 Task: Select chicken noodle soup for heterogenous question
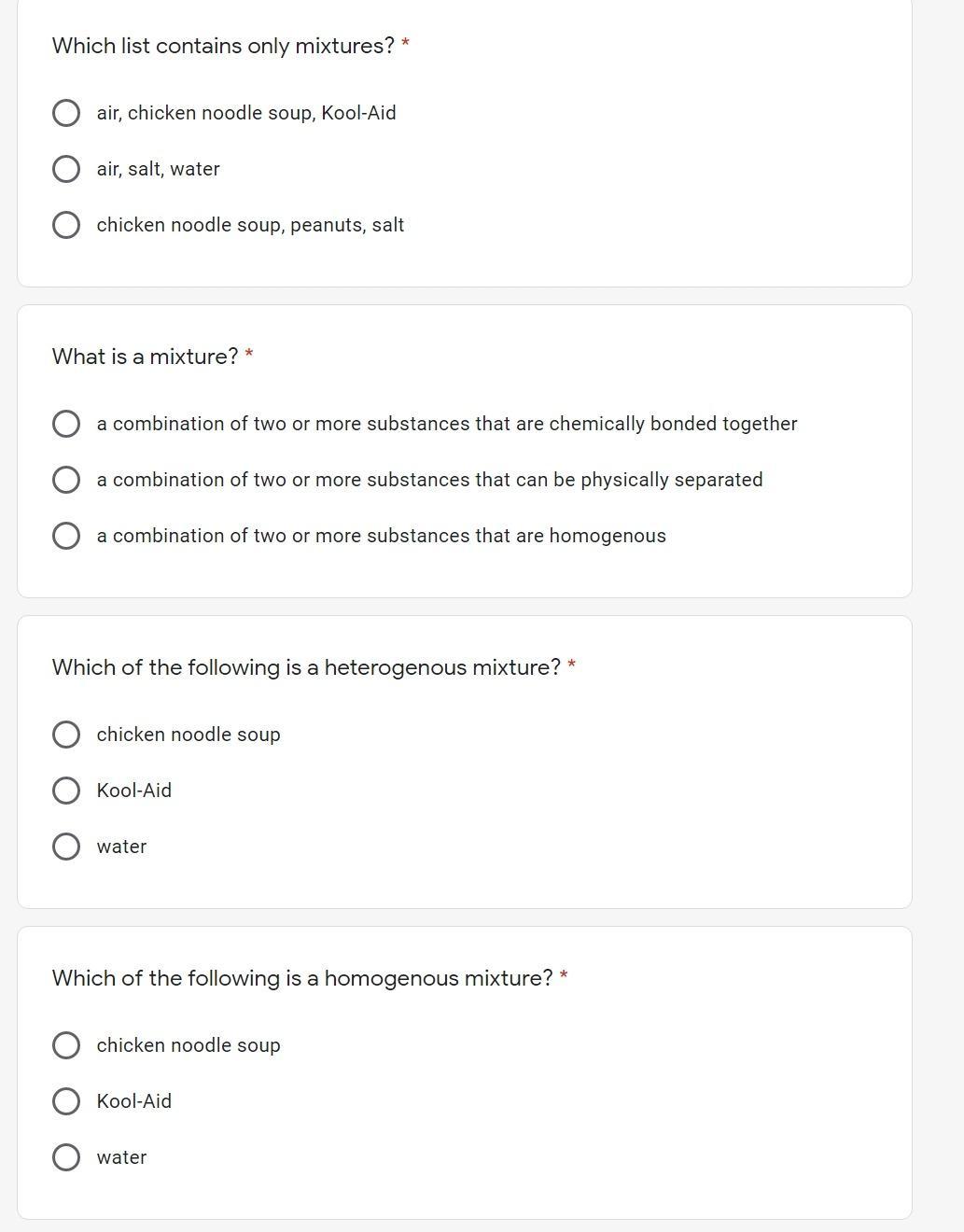pos(66,735)
